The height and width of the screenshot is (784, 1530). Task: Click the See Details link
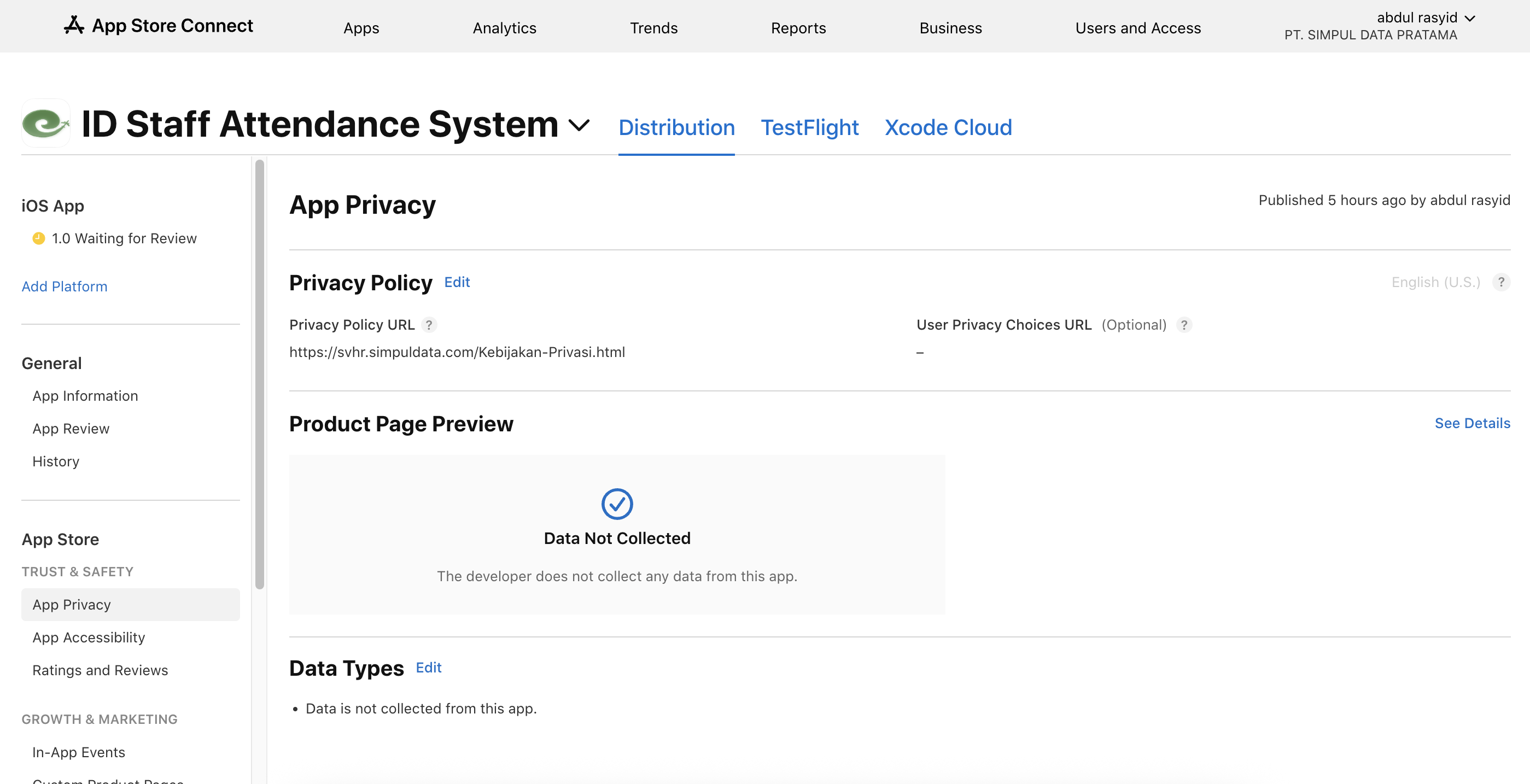pyautogui.click(x=1472, y=423)
